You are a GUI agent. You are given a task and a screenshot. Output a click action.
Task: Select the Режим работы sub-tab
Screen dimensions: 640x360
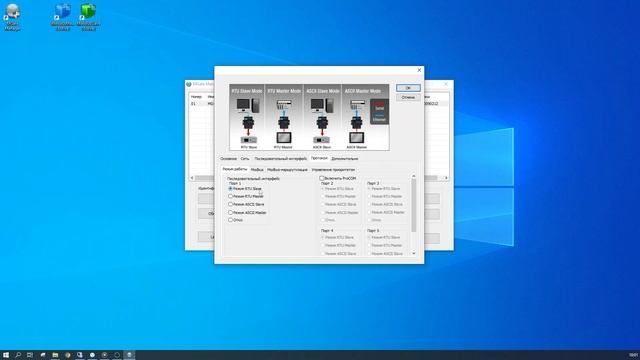pyautogui.click(x=235, y=169)
